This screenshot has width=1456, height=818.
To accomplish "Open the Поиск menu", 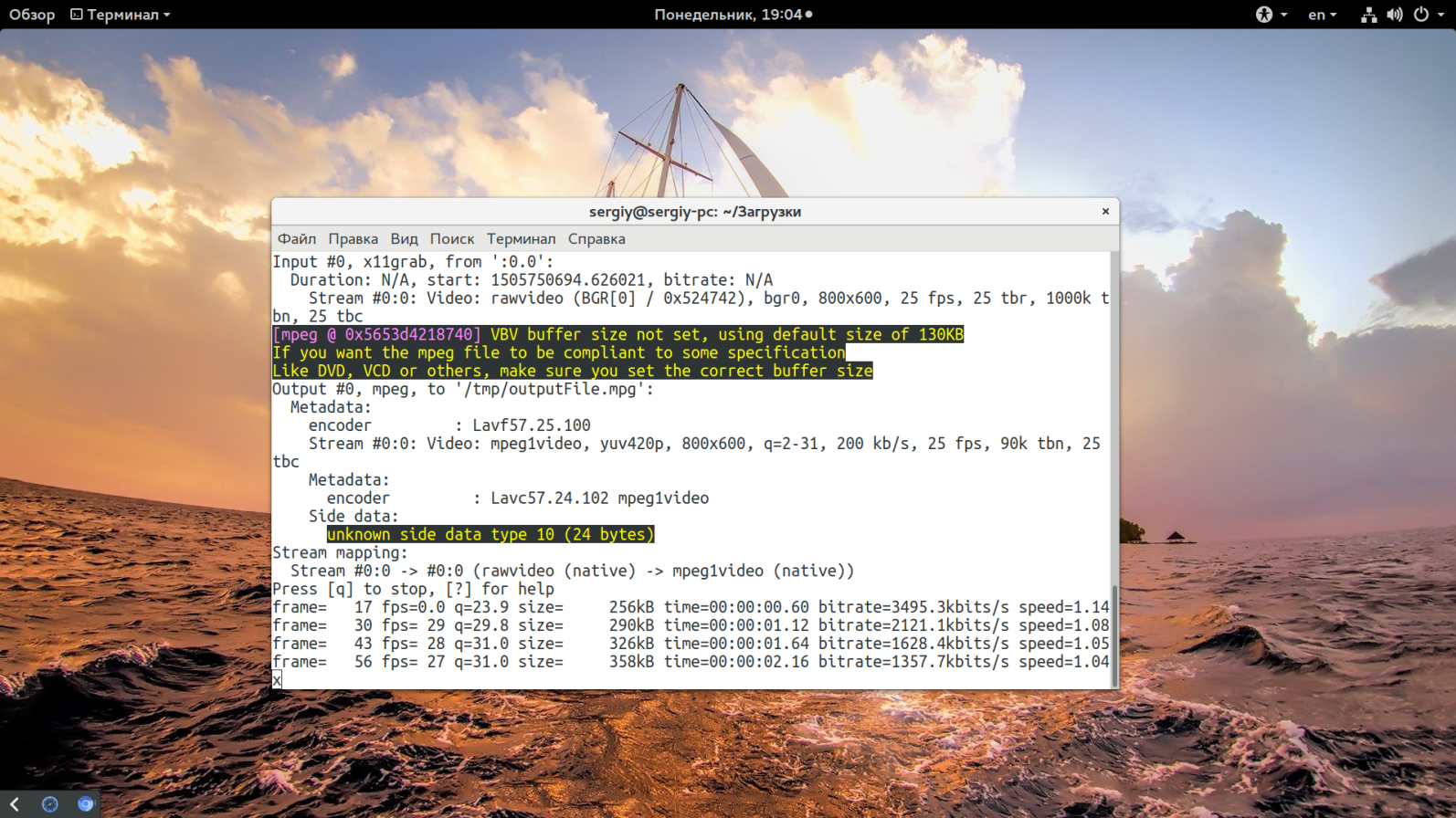I will pos(452,239).
